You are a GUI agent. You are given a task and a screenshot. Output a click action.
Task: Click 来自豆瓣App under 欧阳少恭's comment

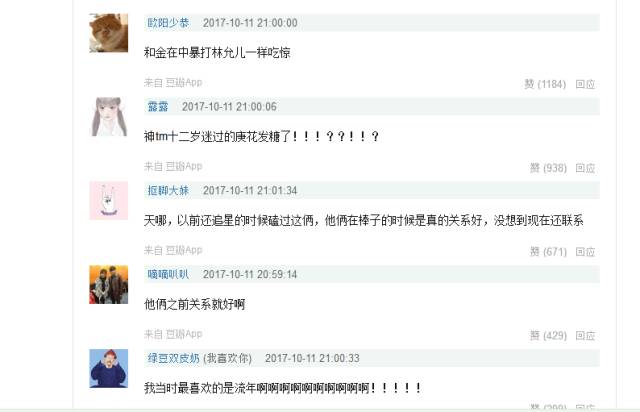(173, 82)
